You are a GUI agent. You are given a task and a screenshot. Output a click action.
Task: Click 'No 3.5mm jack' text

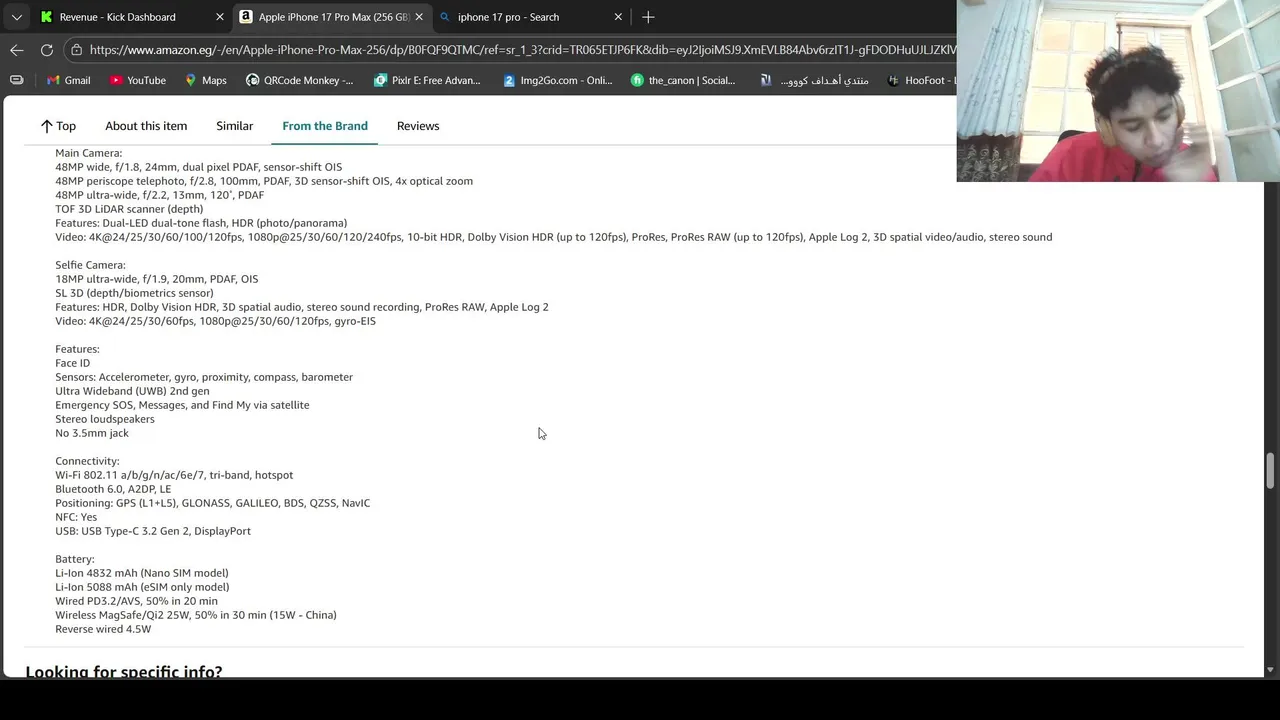92,433
